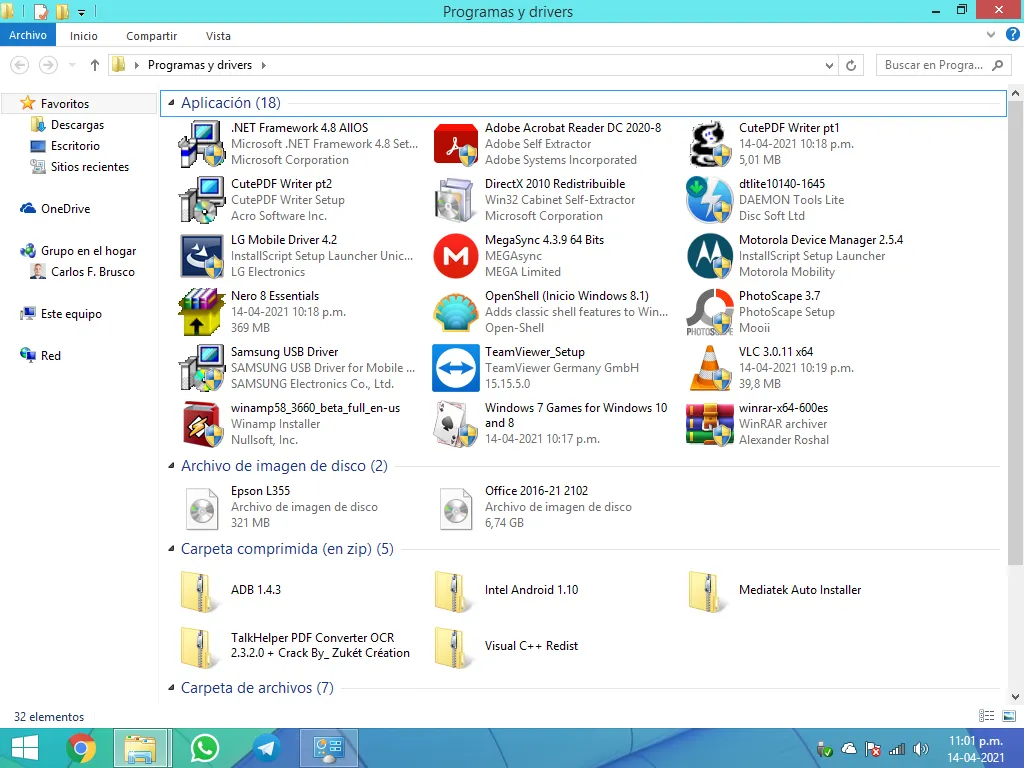1024x768 pixels.
Task: Open Sitios recientes in the navigation pane
Action: pyautogui.click(x=90, y=167)
